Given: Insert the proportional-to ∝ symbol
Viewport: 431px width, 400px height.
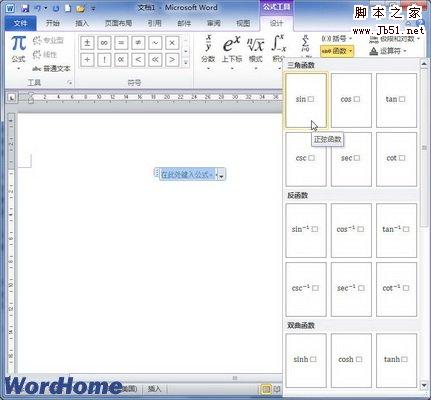Looking at the screenshot, I should 121,60.
